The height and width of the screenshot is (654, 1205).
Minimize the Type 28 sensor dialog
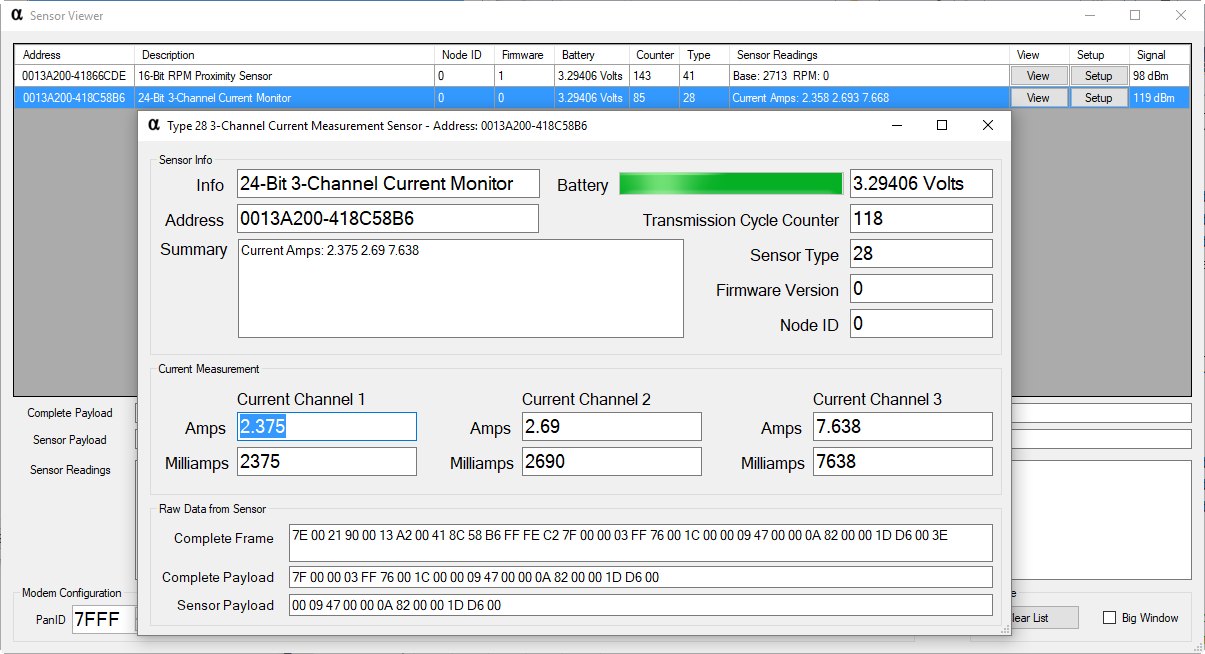coord(896,125)
